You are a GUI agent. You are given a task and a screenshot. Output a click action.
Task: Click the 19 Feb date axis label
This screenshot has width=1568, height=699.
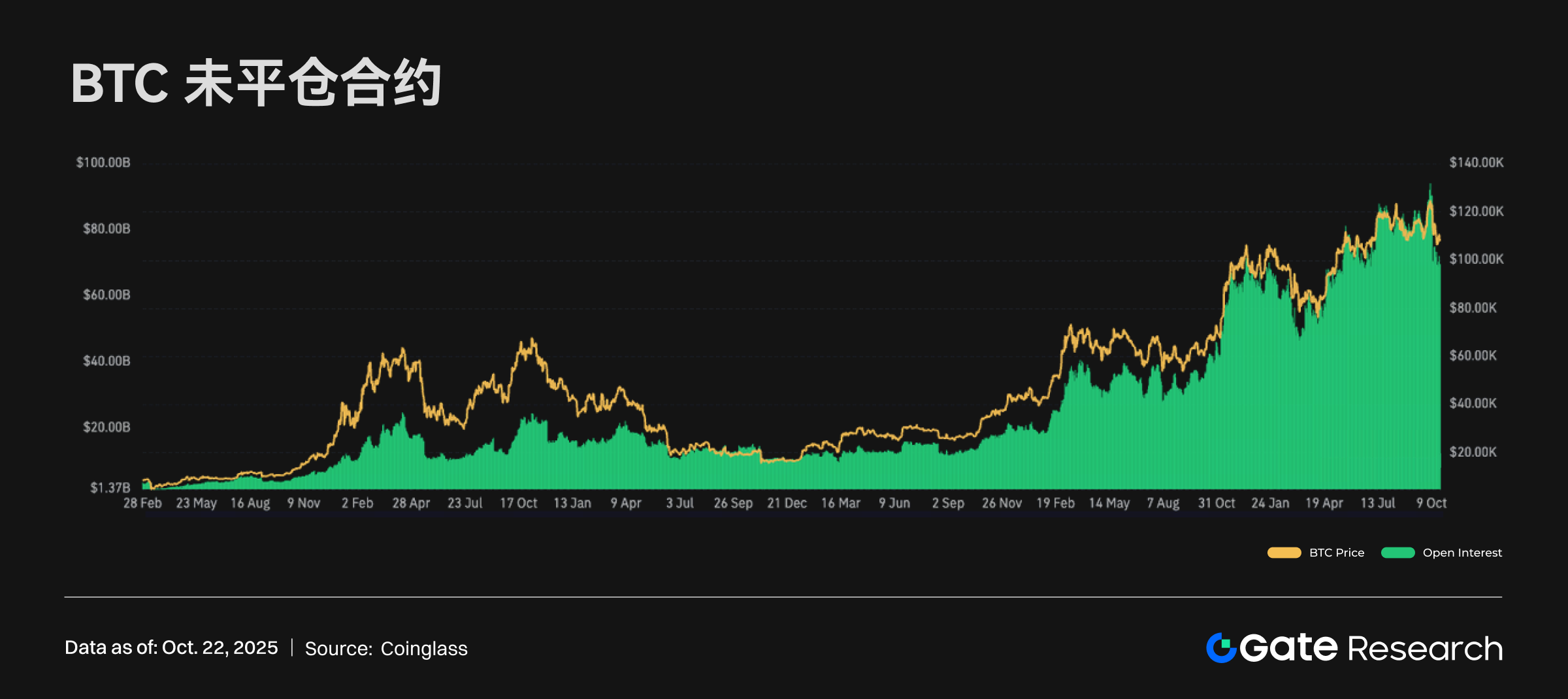(x=1055, y=503)
